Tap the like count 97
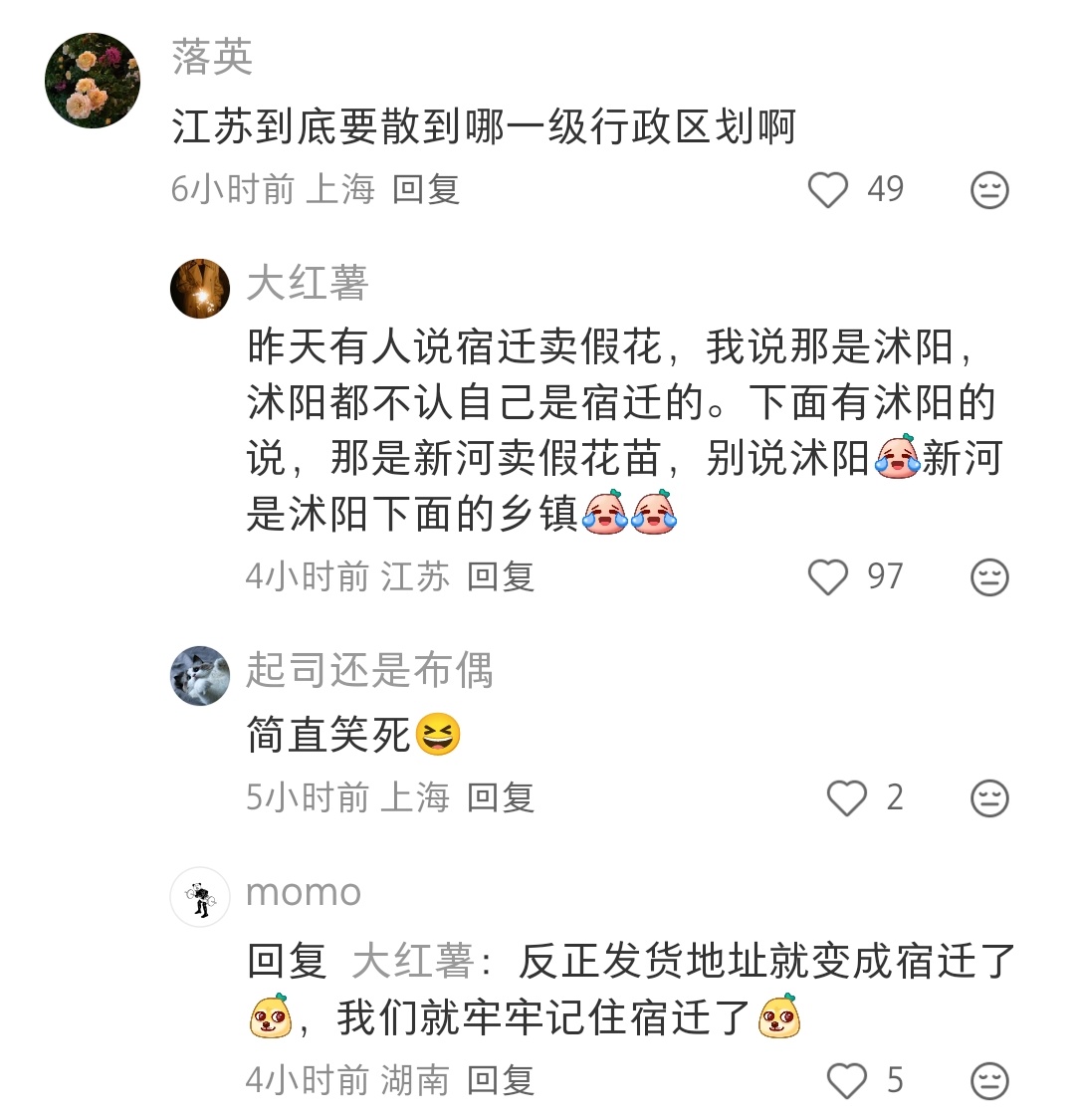 point(888,575)
